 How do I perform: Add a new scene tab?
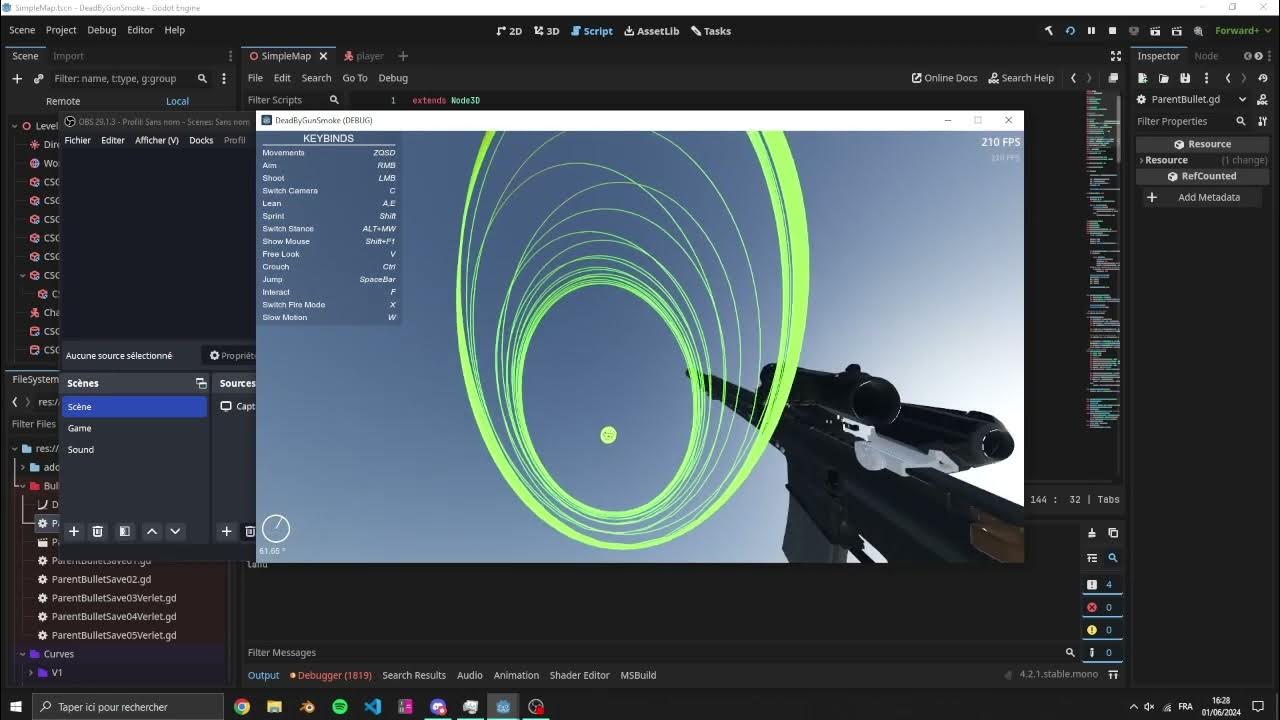[x=403, y=56]
